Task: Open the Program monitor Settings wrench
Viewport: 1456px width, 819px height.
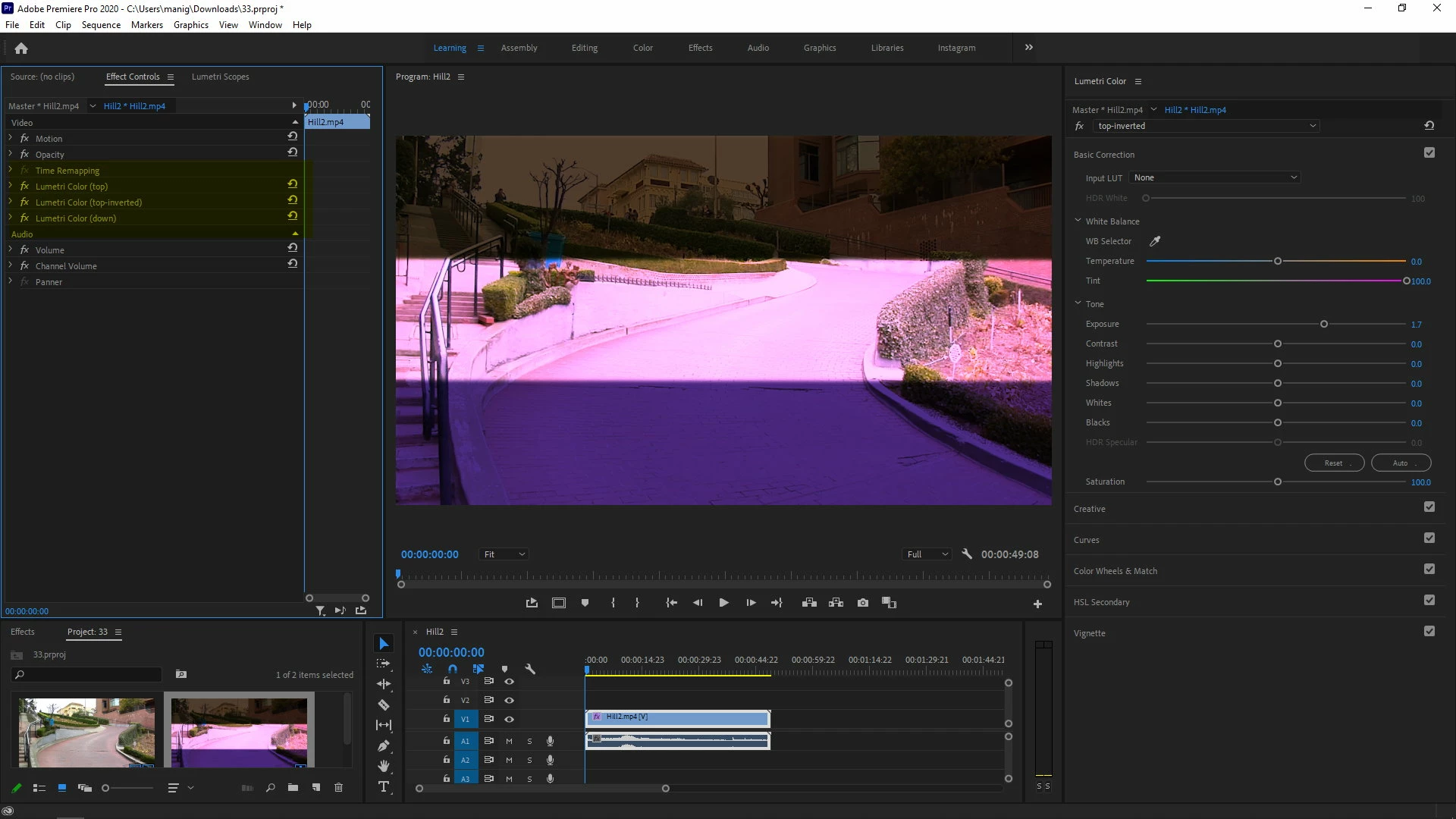Action: [x=967, y=554]
